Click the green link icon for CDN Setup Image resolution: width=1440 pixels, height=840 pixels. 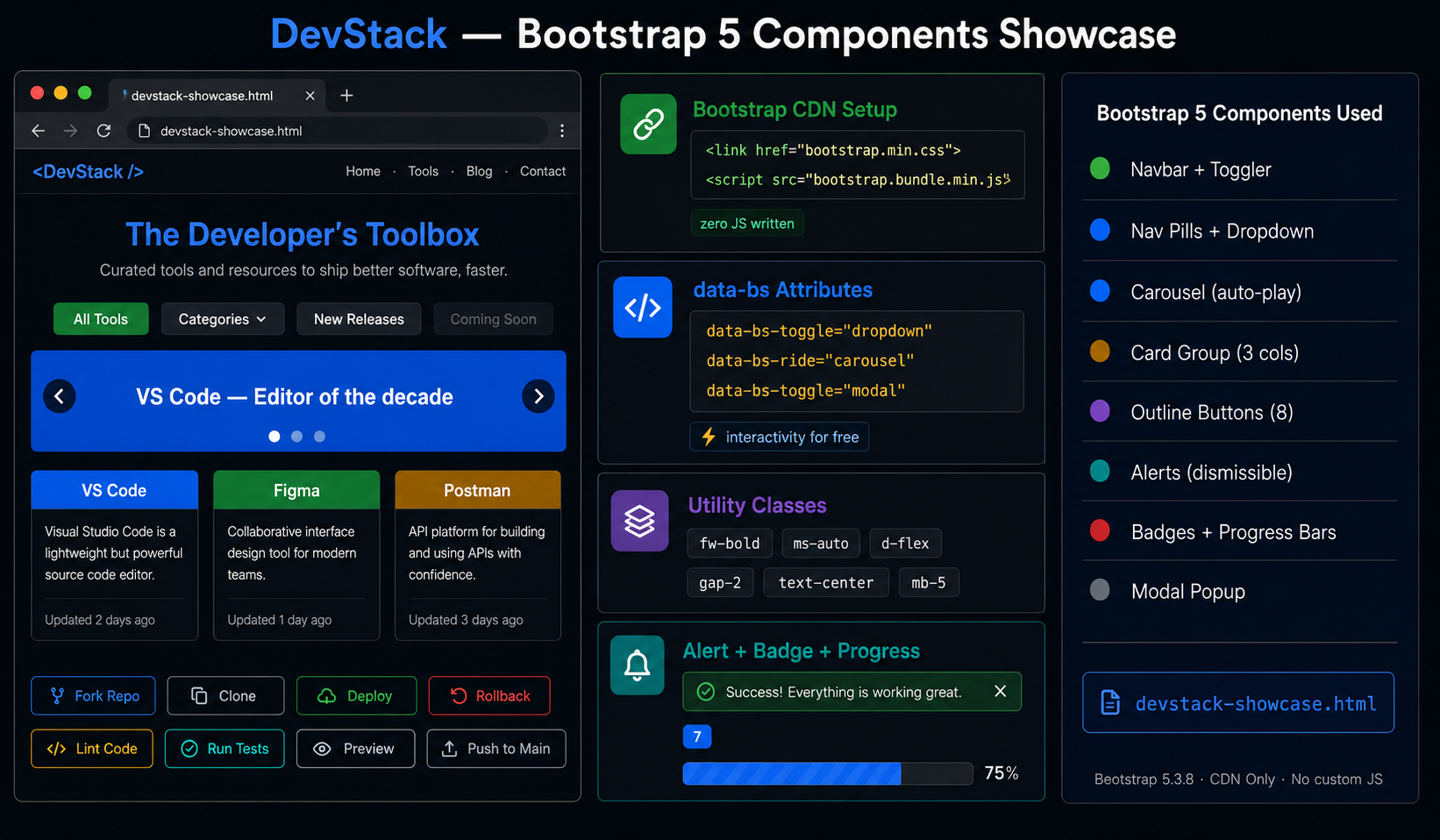(648, 124)
